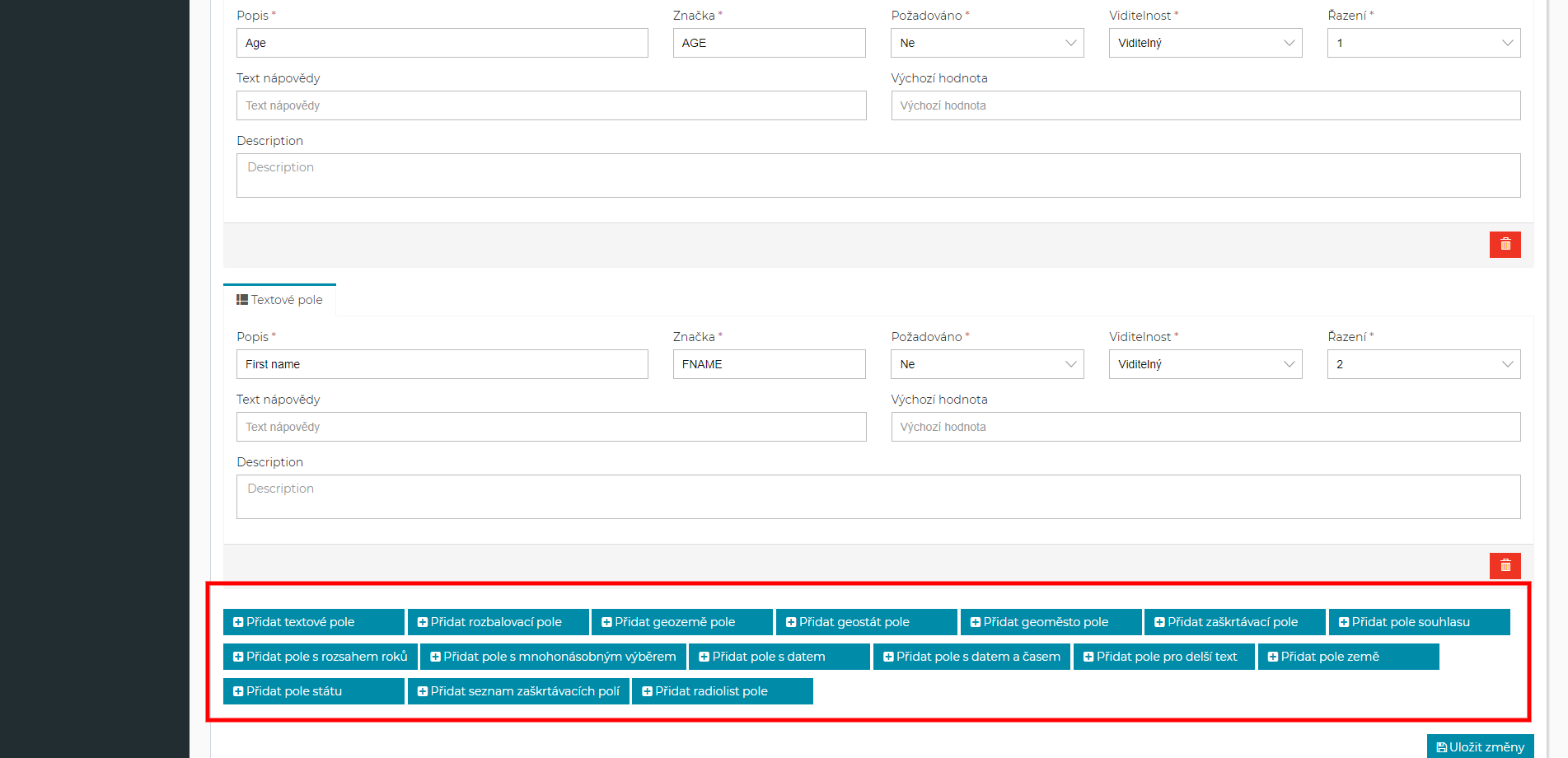This screenshot has width=1568, height=758.
Task: Open Požadováno dropdown for Age field
Action: pyautogui.click(x=987, y=43)
